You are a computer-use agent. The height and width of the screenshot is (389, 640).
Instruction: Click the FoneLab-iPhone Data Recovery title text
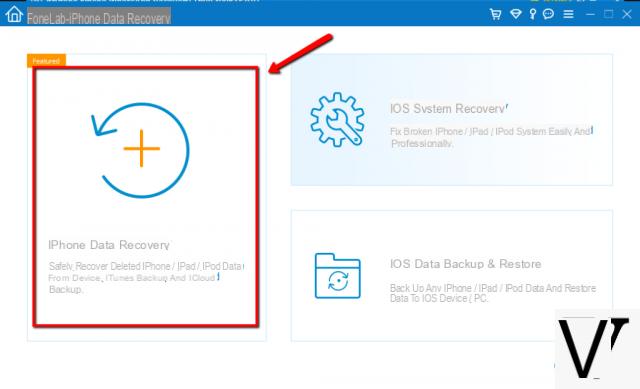[x=99, y=18]
